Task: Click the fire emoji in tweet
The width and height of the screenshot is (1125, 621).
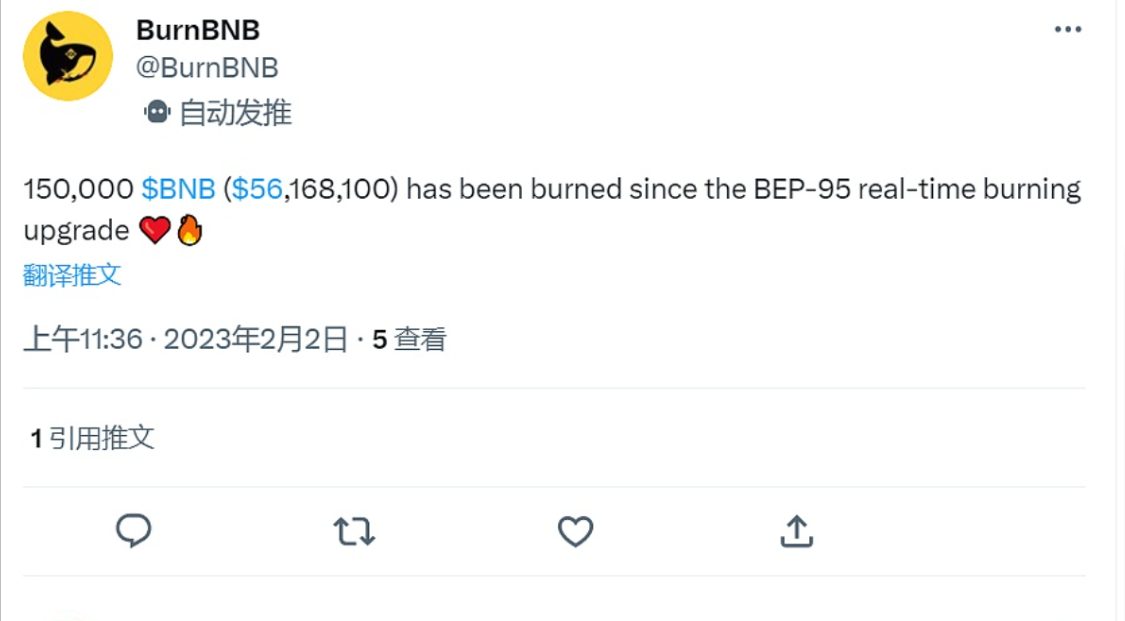Action: [x=189, y=231]
